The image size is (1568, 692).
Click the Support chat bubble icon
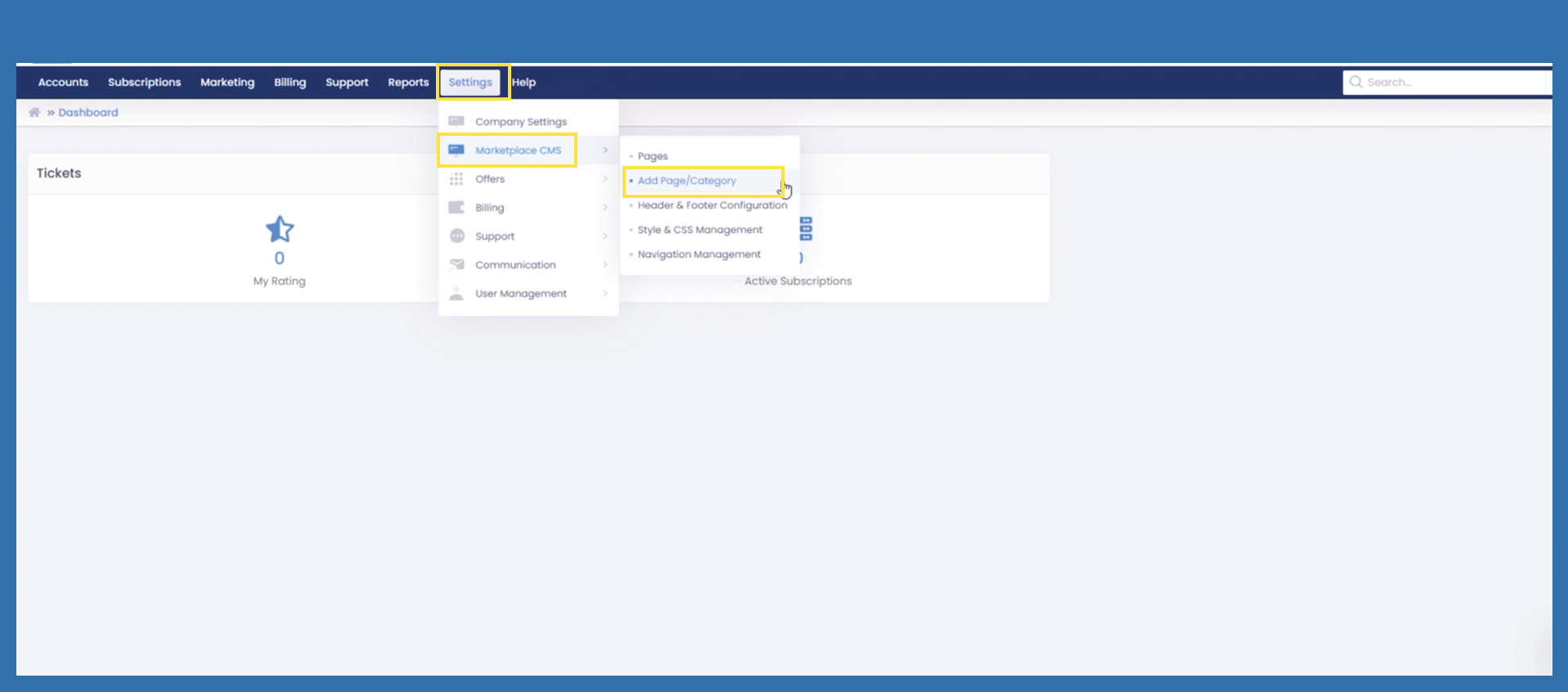tap(457, 236)
